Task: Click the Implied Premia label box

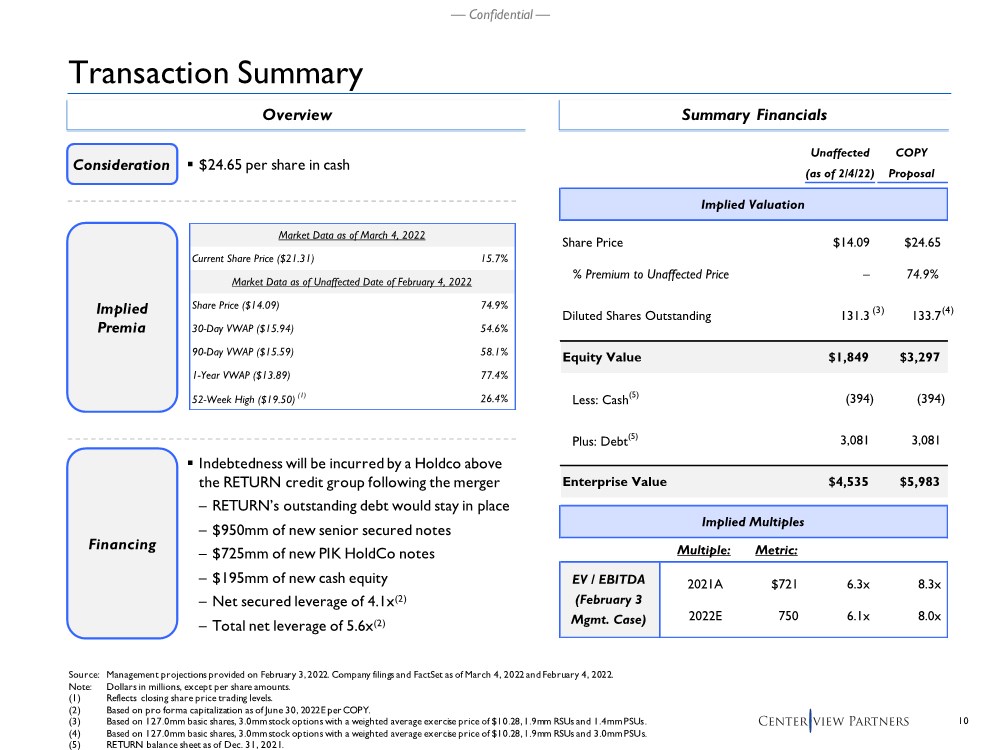Action: [x=123, y=318]
